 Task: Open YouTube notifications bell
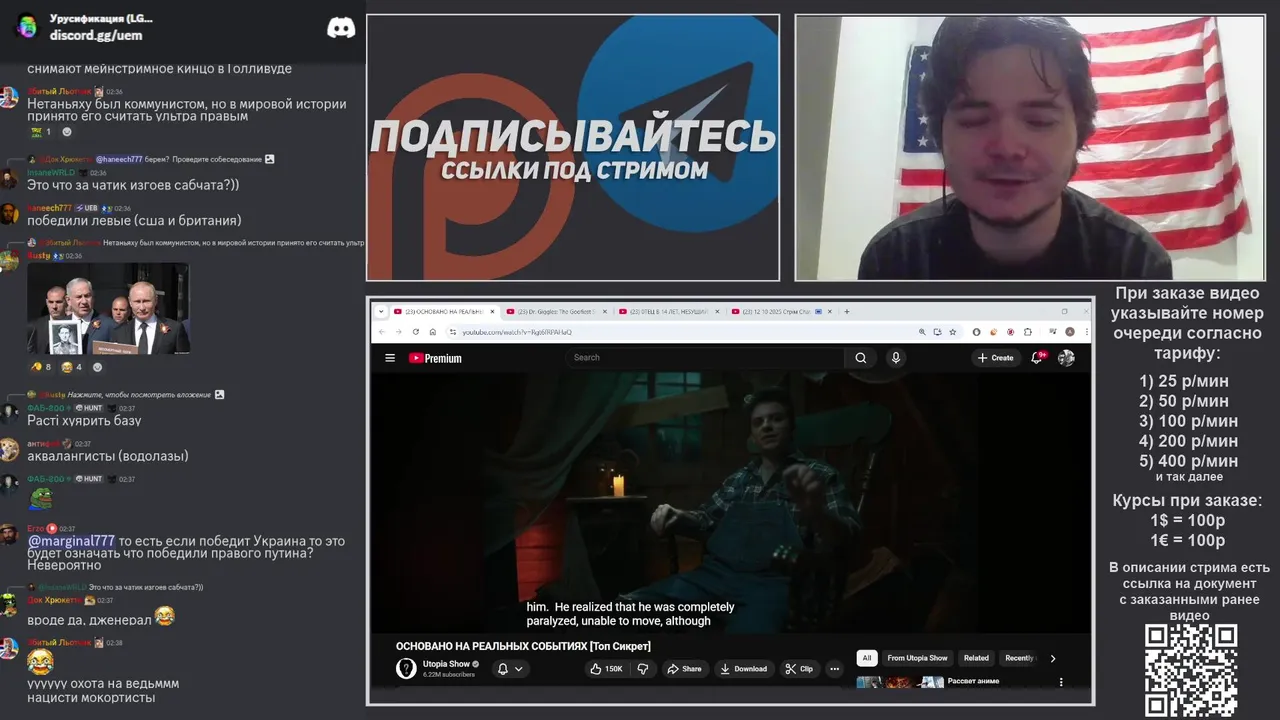click(x=1037, y=358)
